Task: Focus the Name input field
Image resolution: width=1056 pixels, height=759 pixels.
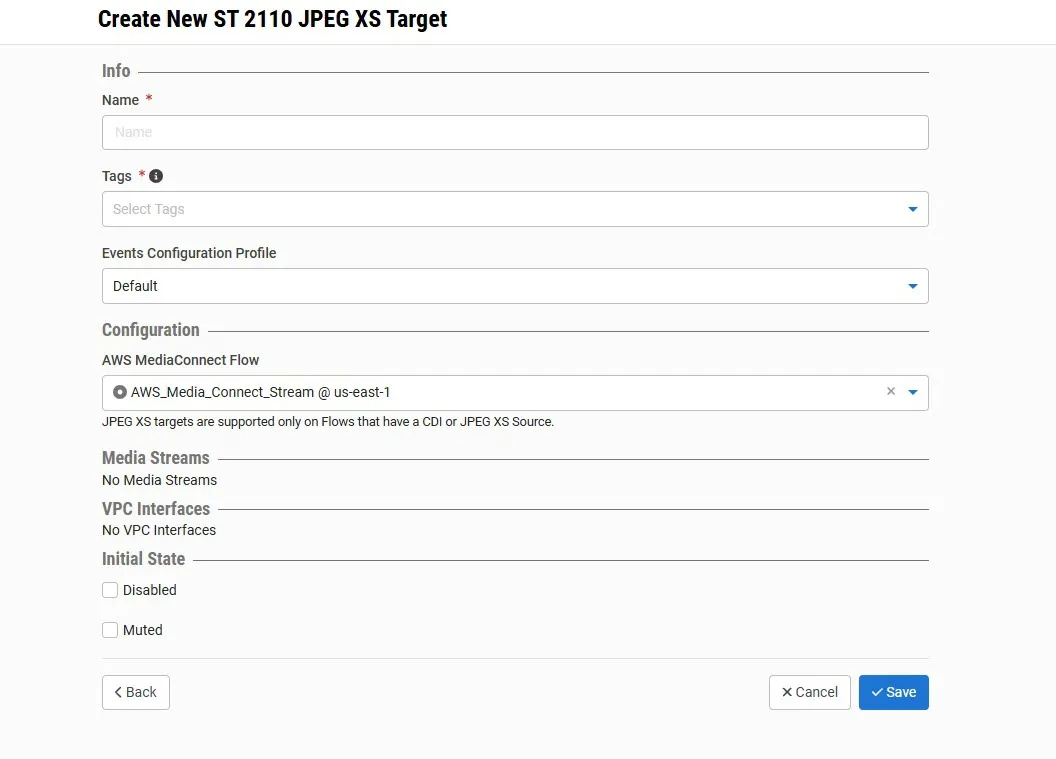Action: 515,133
